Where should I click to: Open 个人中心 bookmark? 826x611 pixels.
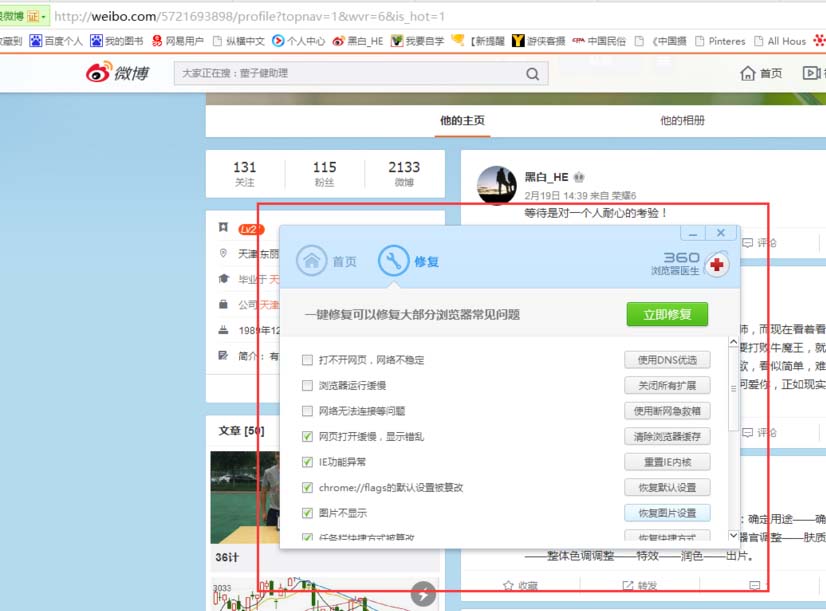(299, 41)
